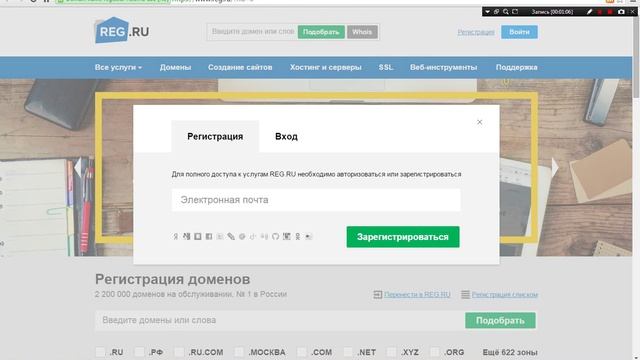Sign up with the Facebook social icon
The width and height of the screenshot is (640, 360).
[x=209, y=236]
